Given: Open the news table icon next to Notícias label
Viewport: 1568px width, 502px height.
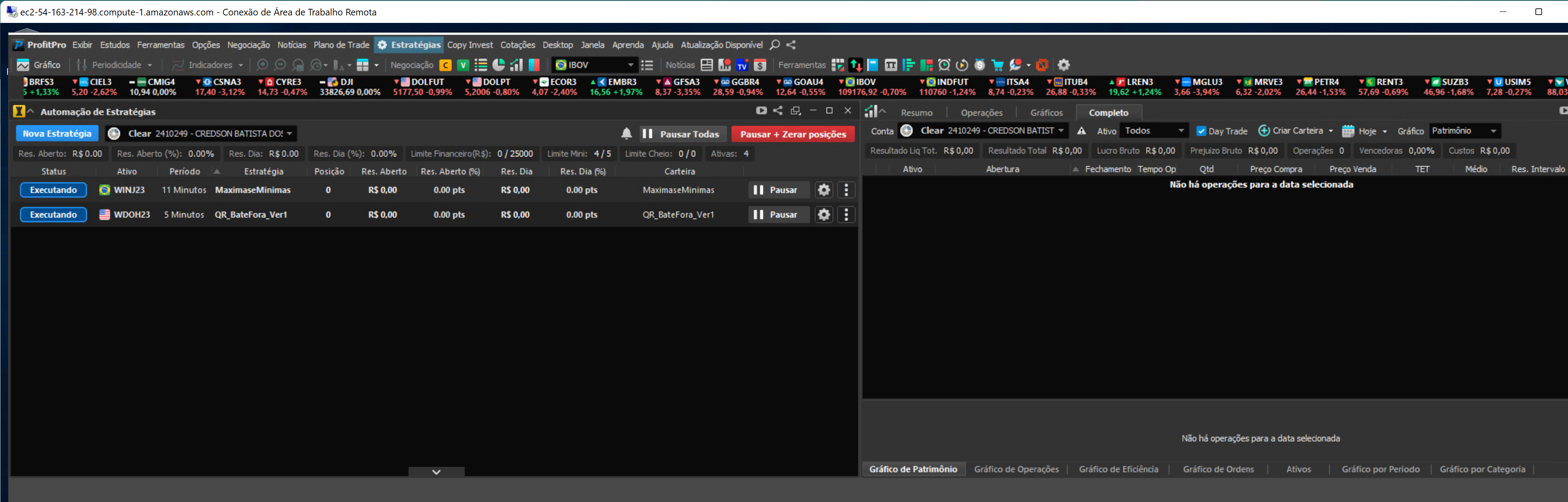Looking at the screenshot, I should click(x=707, y=65).
